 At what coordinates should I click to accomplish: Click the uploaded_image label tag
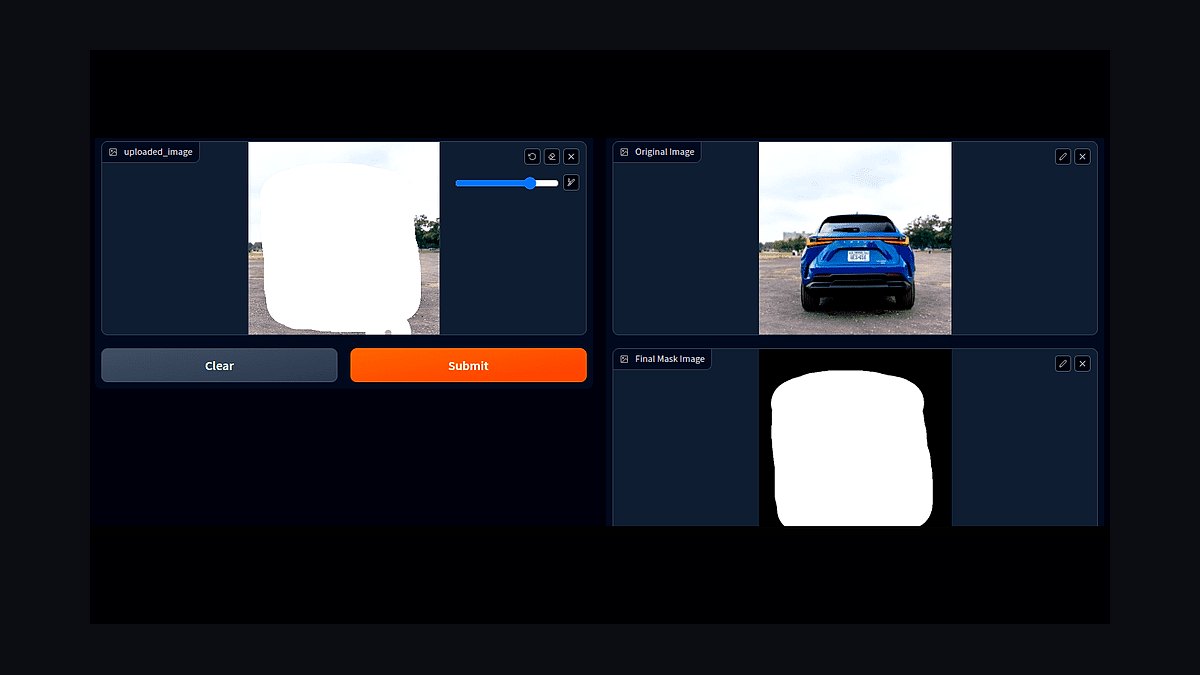pyautogui.click(x=151, y=152)
